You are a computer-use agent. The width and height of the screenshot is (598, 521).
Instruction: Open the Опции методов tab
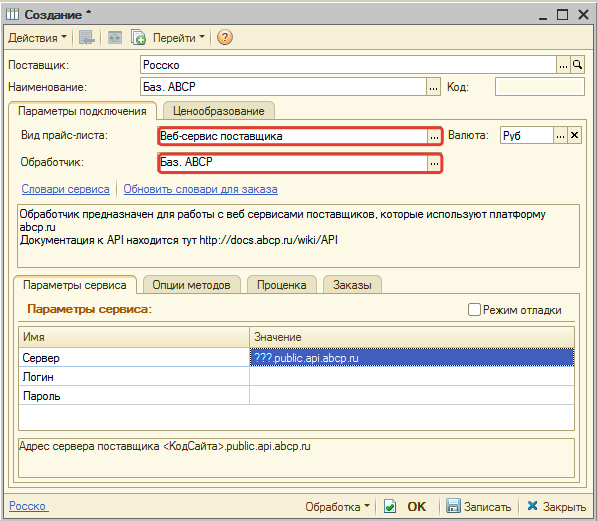[191, 285]
